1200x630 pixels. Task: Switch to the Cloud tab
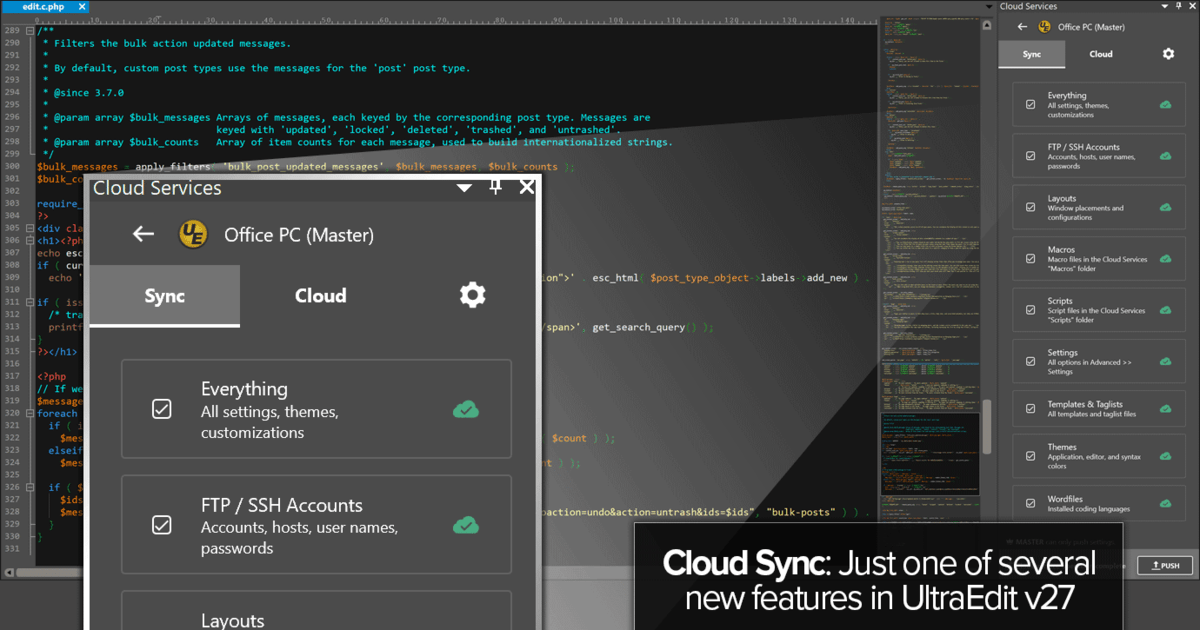(x=320, y=295)
